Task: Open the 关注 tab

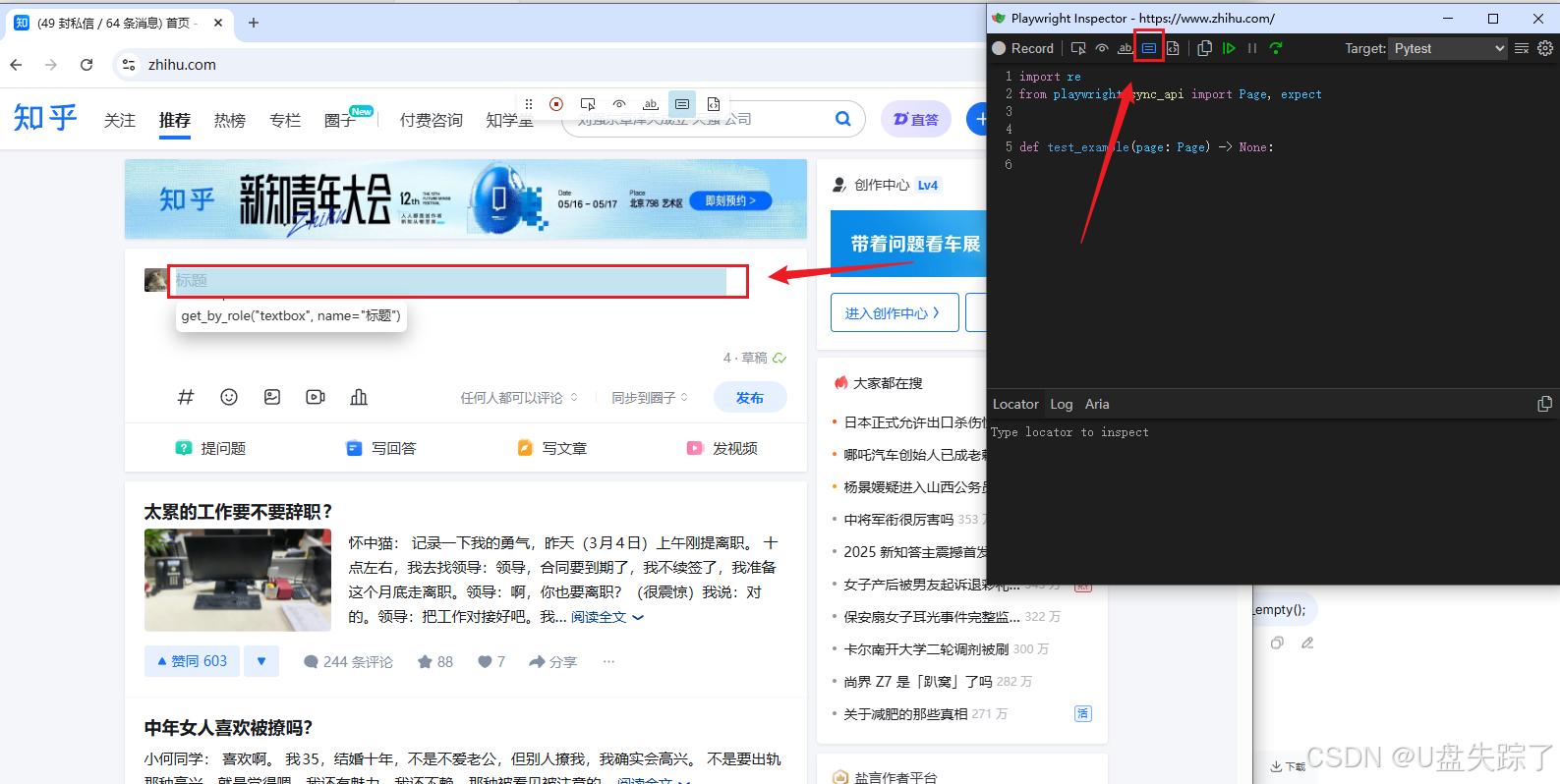Action: [120, 120]
